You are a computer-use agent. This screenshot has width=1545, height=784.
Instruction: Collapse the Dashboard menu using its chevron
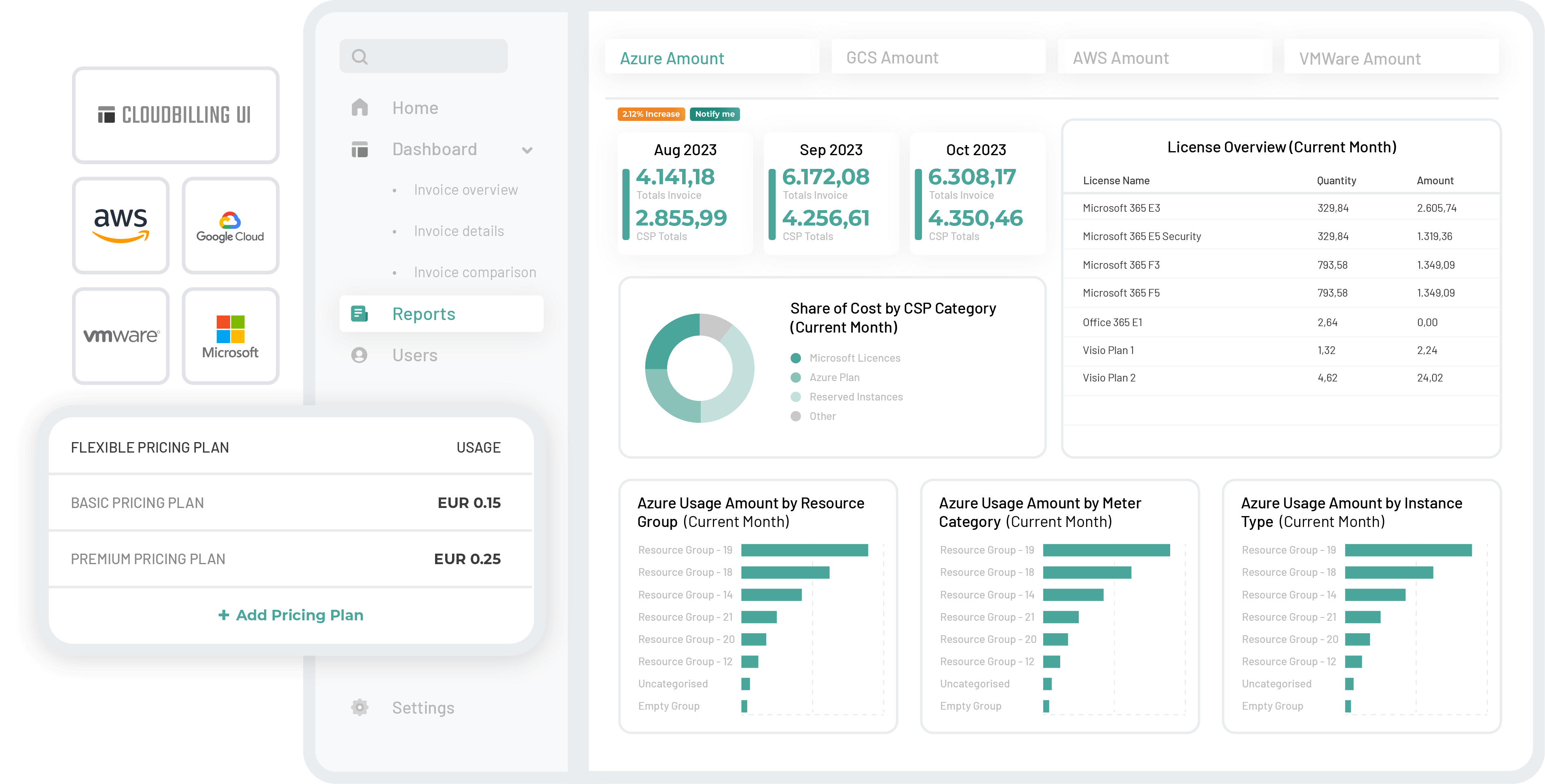[526, 150]
